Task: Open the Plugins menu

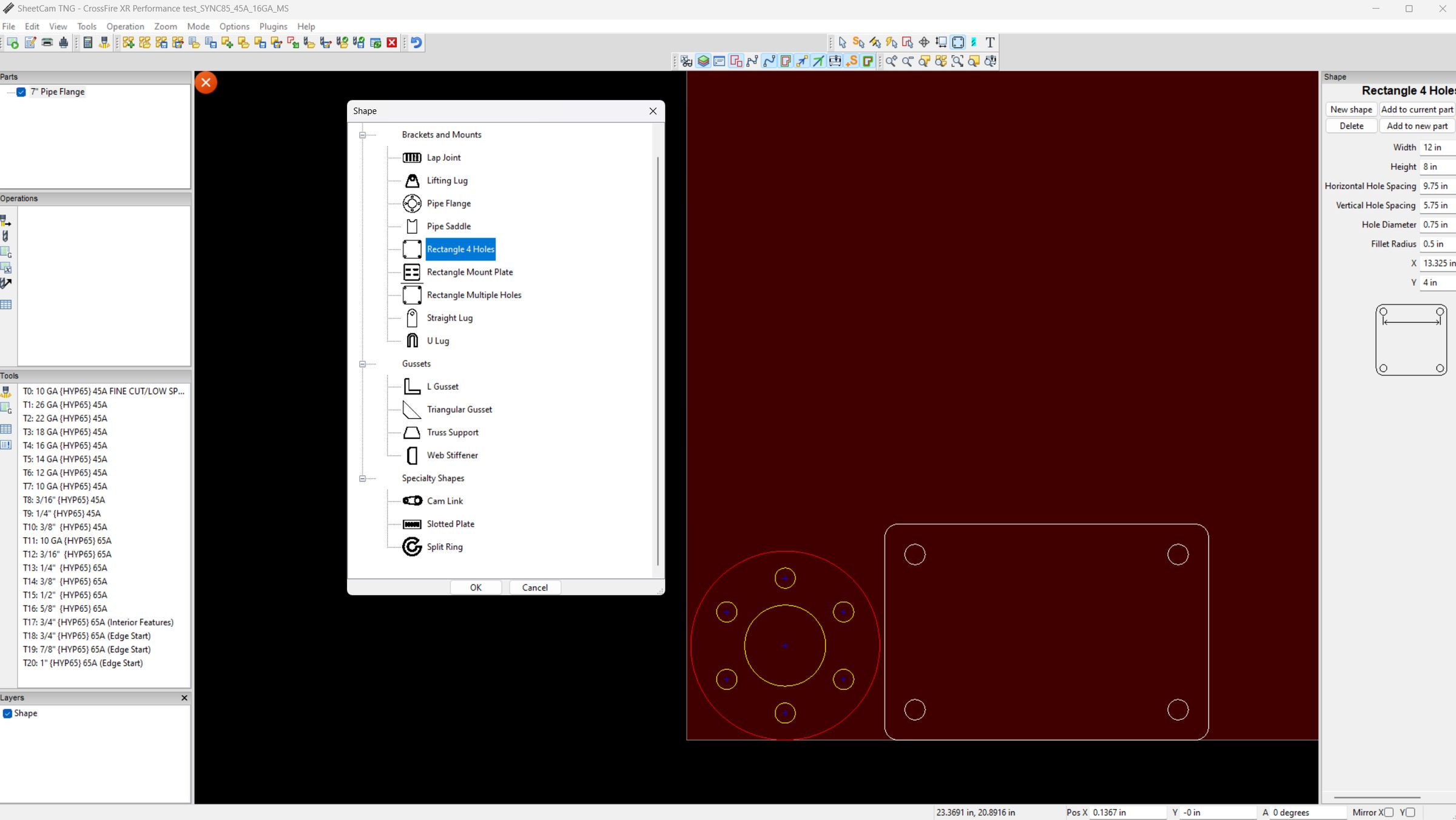Action: (x=273, y=26)
